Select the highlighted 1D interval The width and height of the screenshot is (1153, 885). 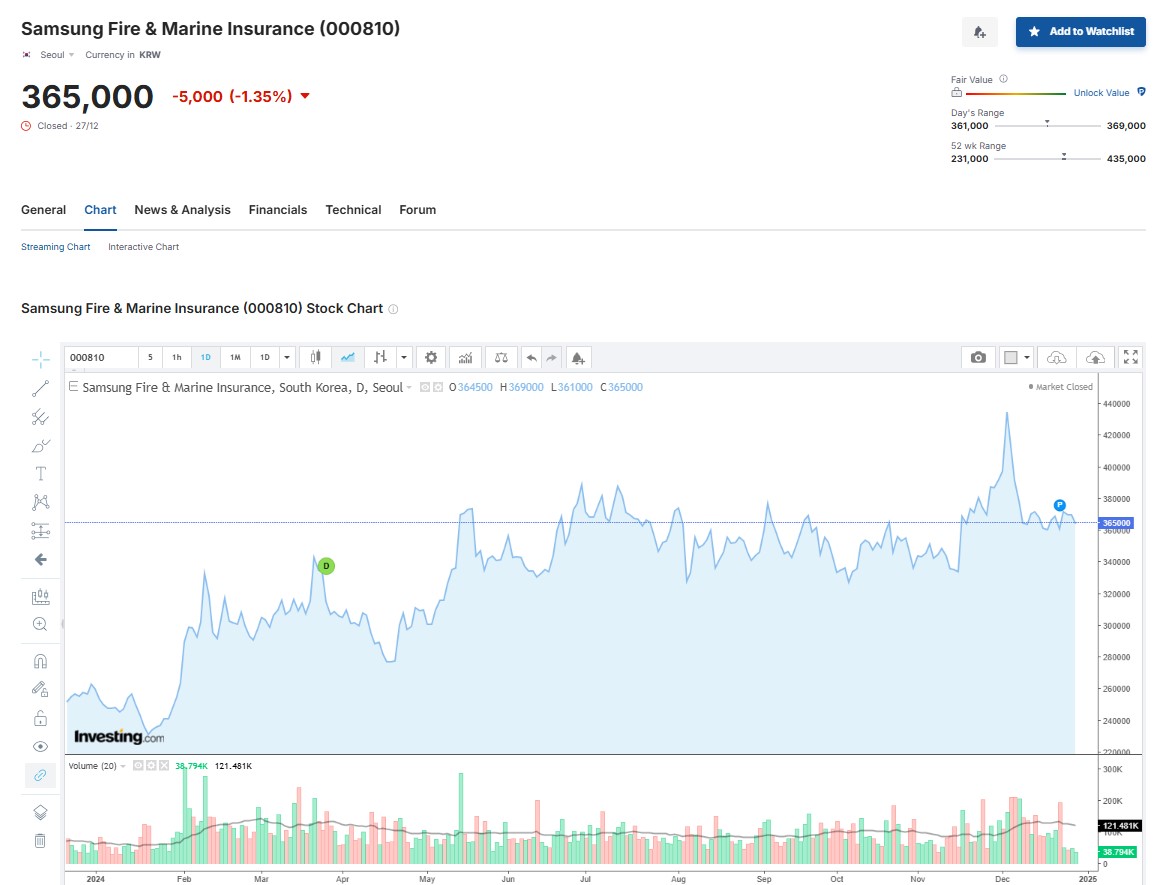(206, 358)
